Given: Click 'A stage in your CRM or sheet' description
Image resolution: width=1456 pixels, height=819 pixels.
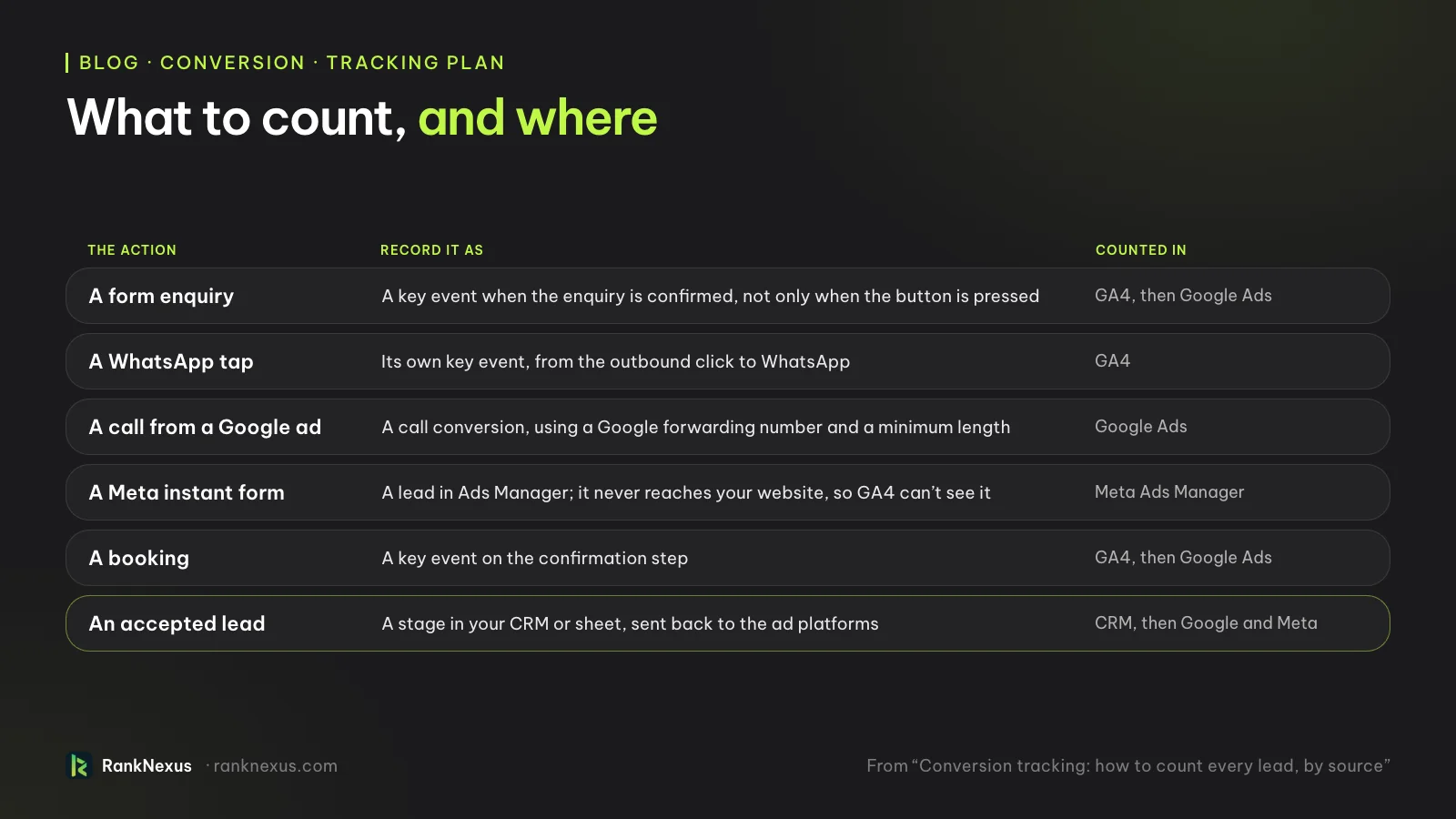Looking at the screenshot, I should click(630, 624).
